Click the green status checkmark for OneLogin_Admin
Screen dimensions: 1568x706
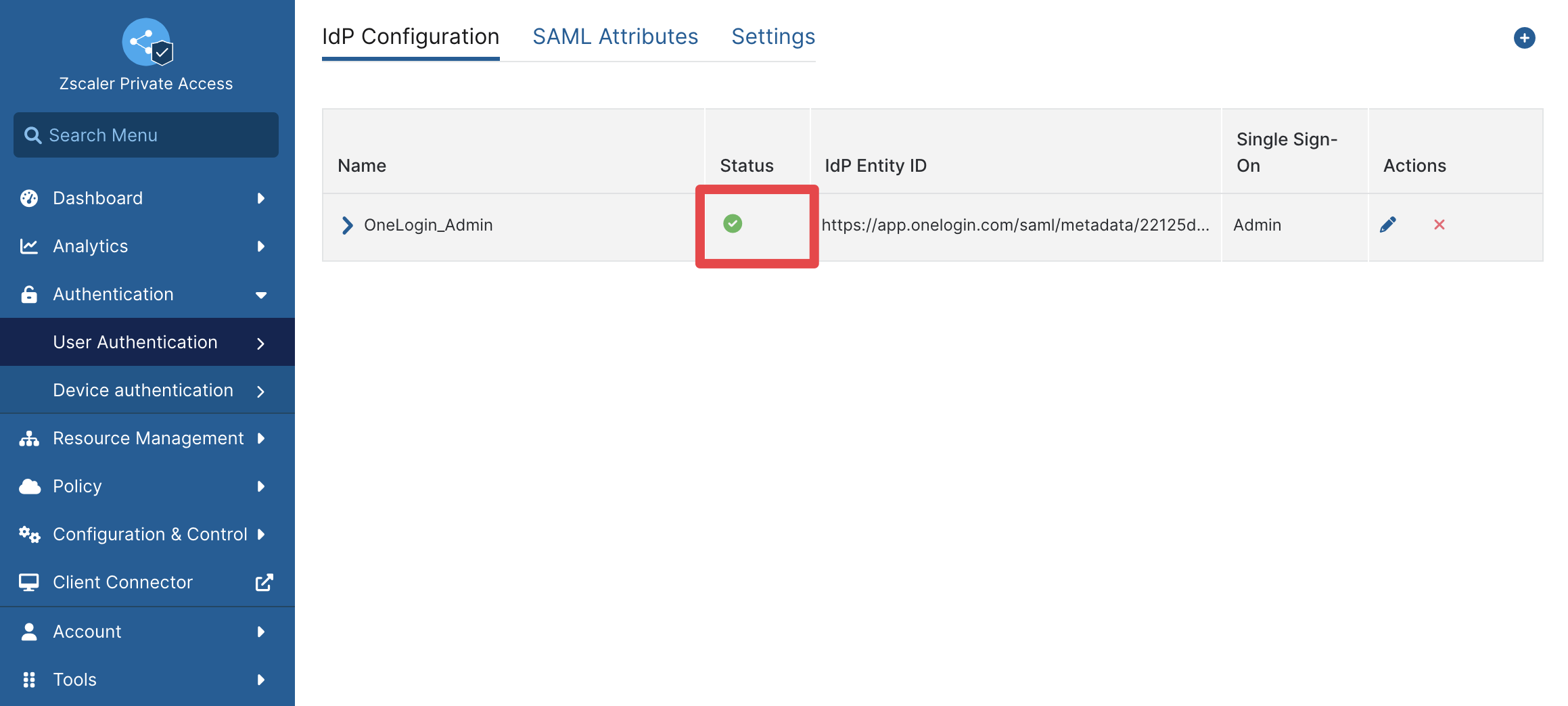(733, 223)
